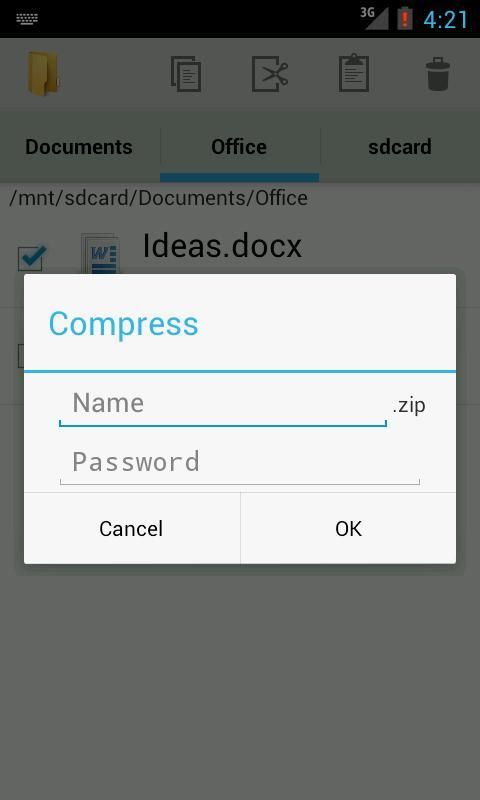The width and height of the screenshot is (480, 800).
Task: Cancel the Compress dialog
Action: tap(132, 529)
